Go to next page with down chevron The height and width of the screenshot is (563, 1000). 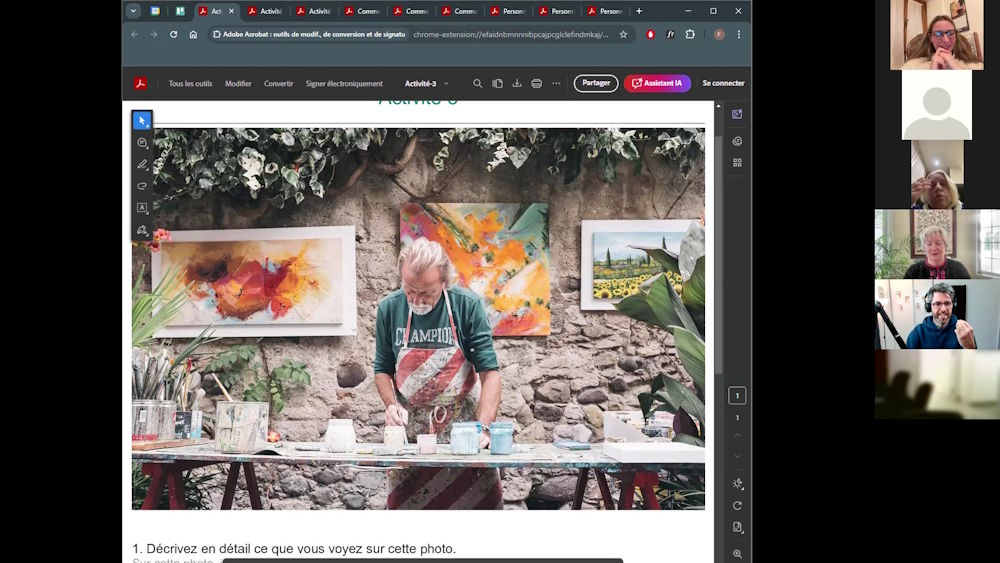point(737,457)
